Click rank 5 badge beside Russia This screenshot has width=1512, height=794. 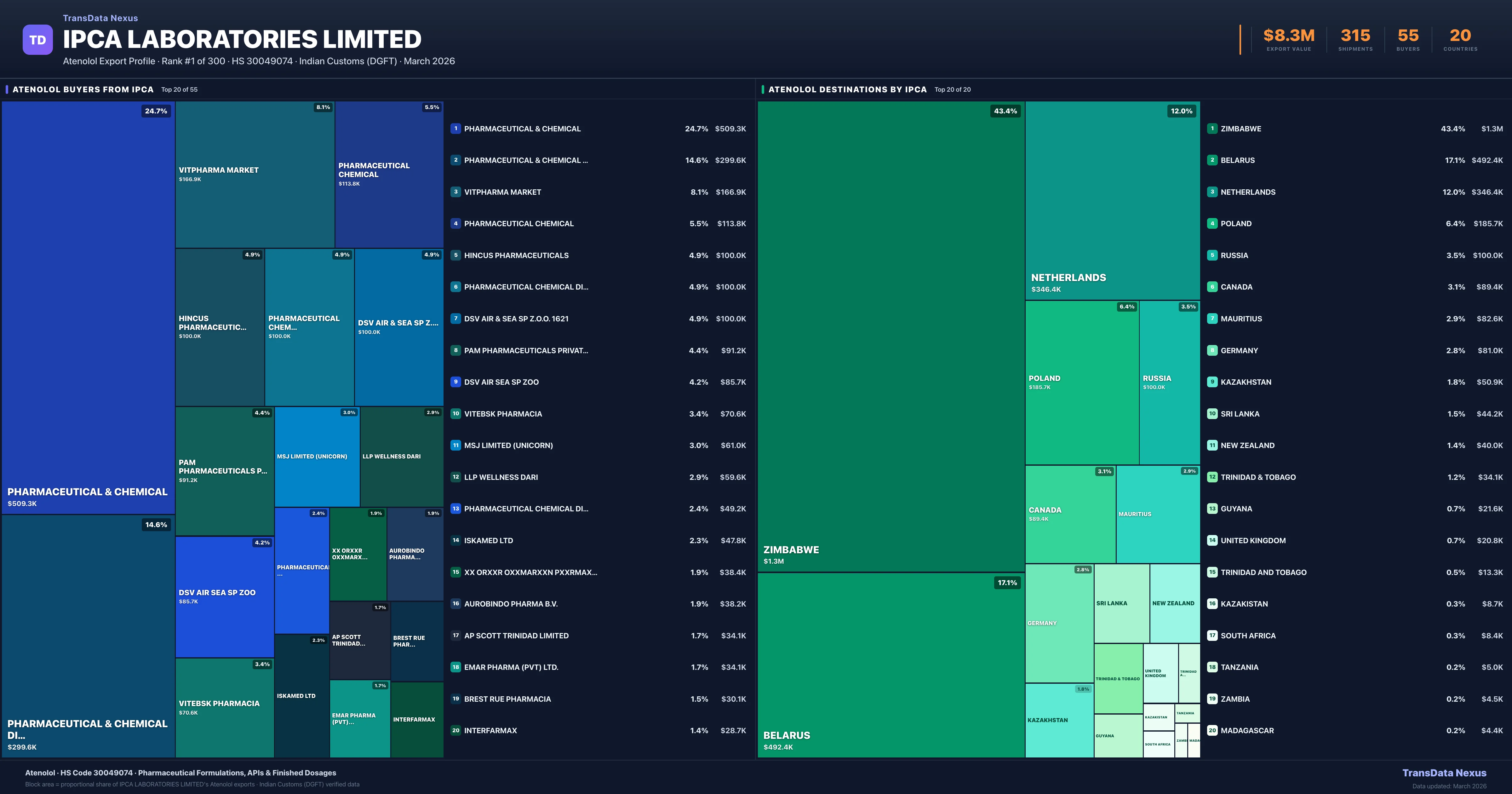(x=1212, y=256)
